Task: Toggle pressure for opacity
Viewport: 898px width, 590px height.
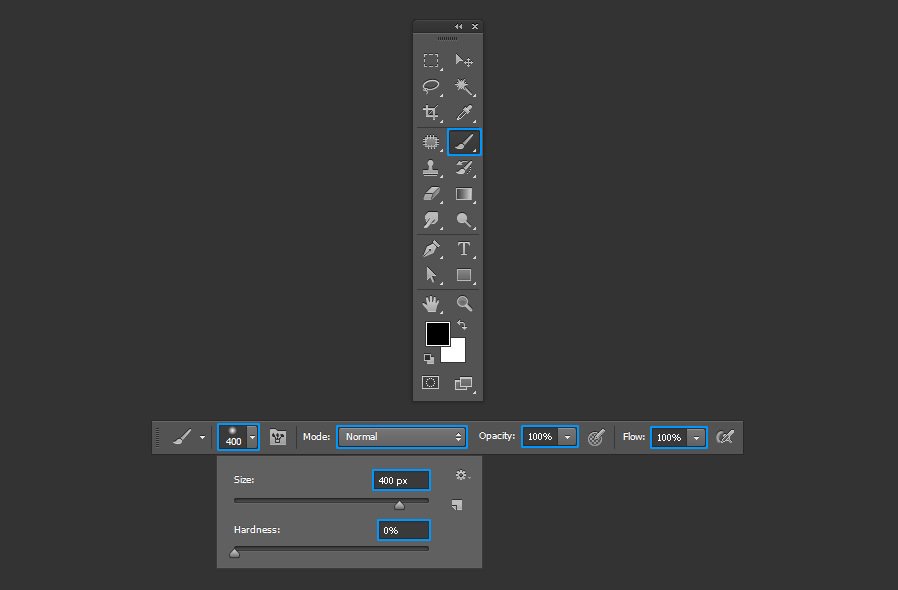Action: tap(596, 438)
